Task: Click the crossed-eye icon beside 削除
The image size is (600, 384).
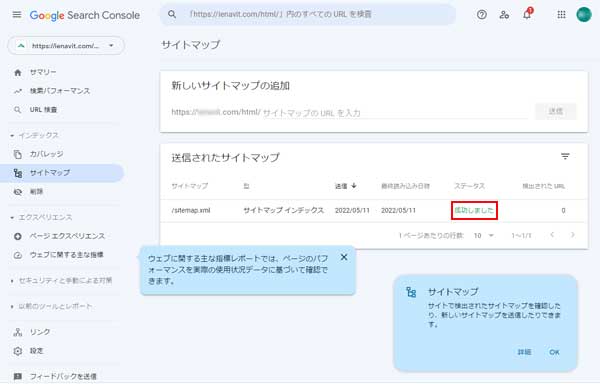Action: [x=18, y=192]
